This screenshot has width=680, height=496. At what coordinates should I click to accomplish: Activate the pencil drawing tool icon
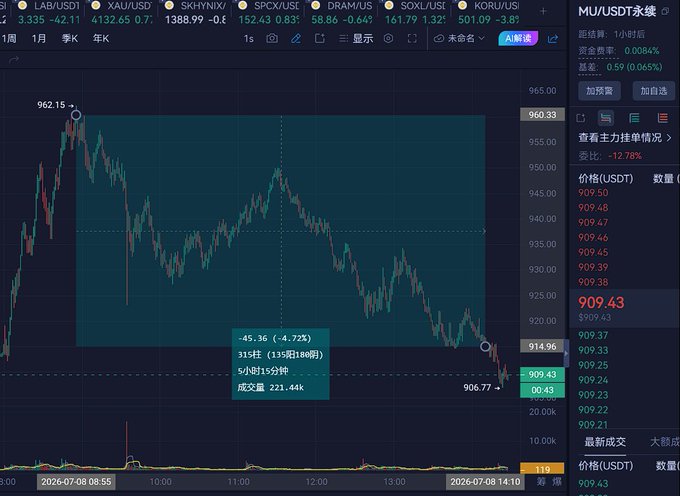pos(296,39)
